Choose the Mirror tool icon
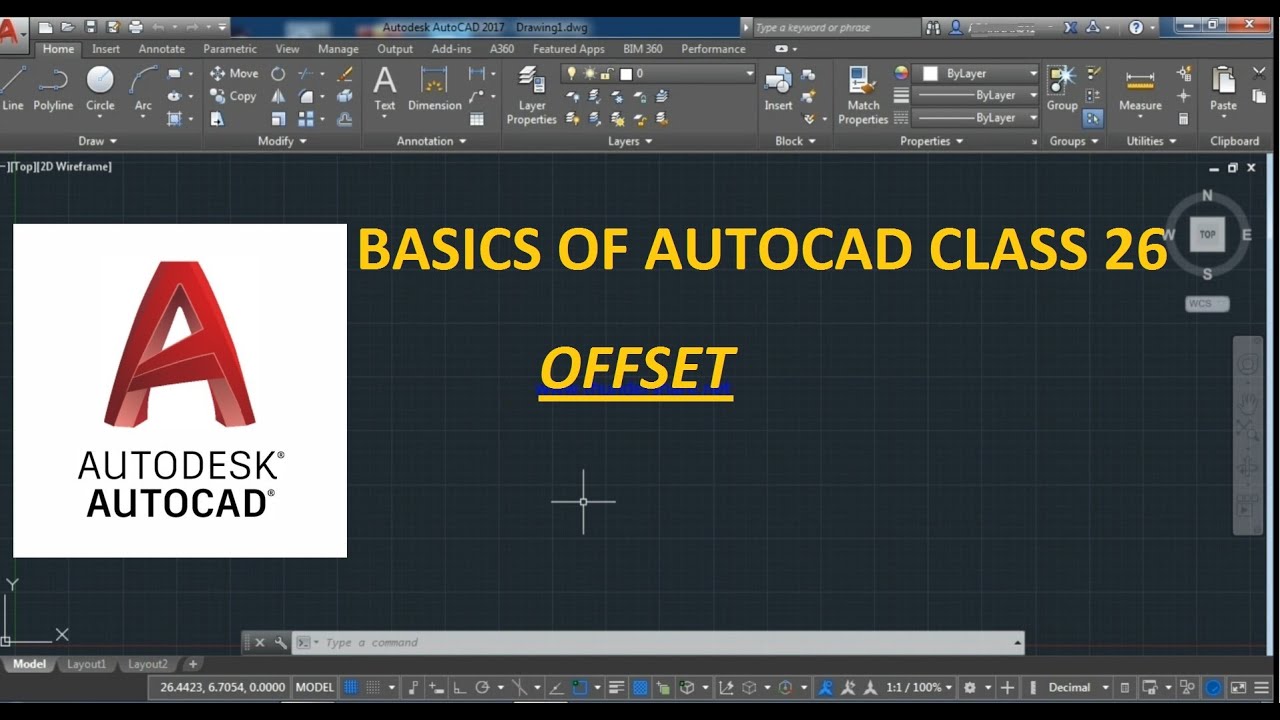 [278, 96]
